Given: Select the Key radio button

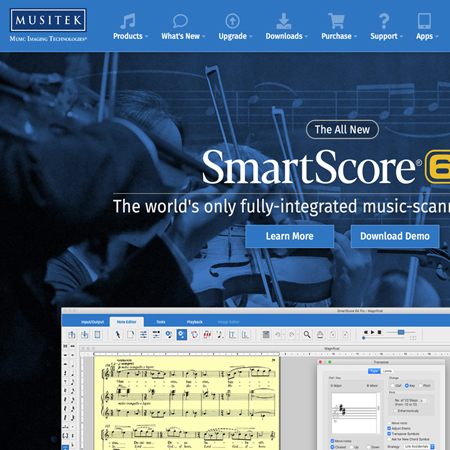Looking at the screenshot, I should point(407,386).
